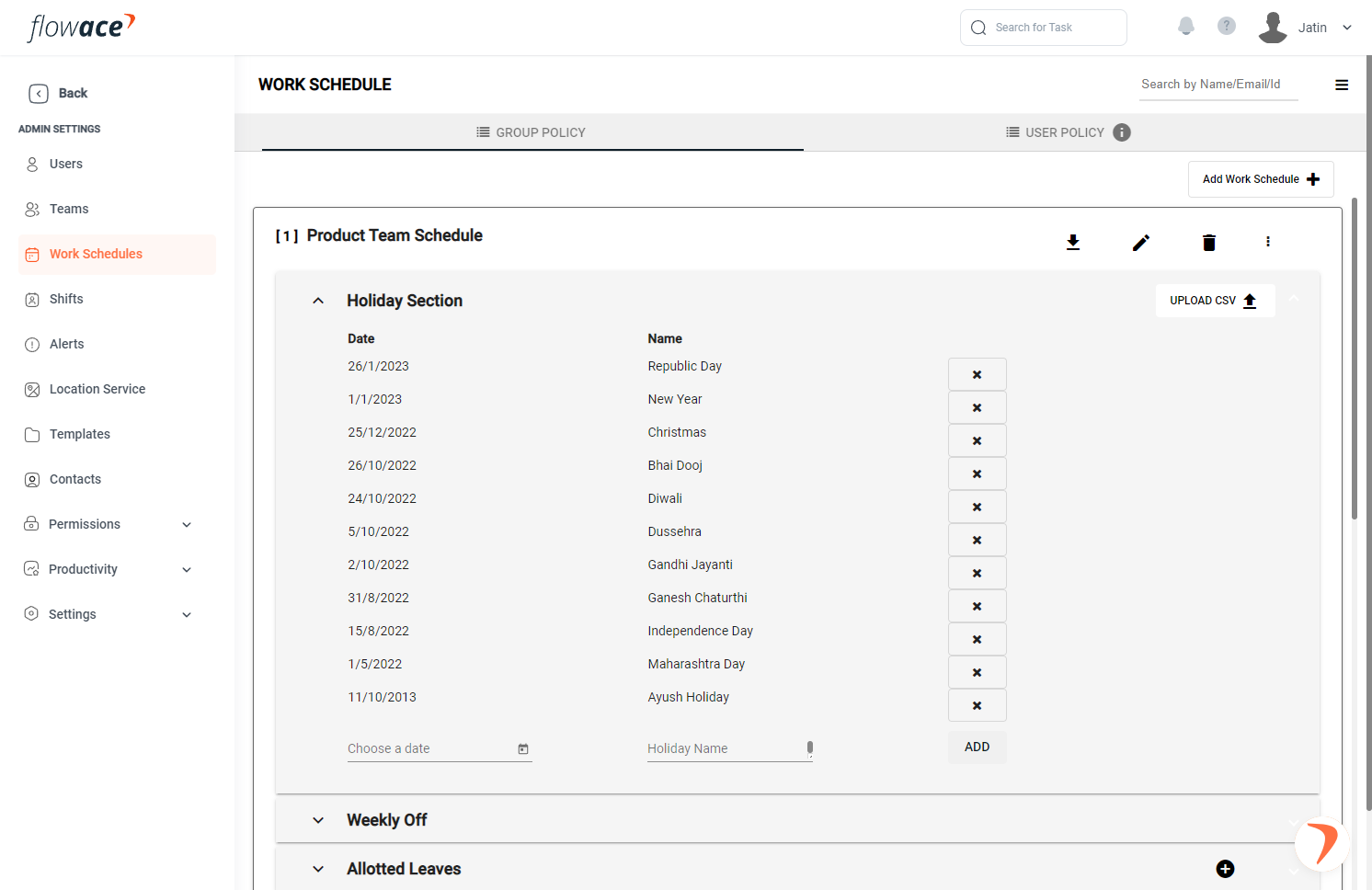Click the user avatar icon
The width and height of the screenshot is (1372, 890).
pyautogui.click(x=1273, y=28)
